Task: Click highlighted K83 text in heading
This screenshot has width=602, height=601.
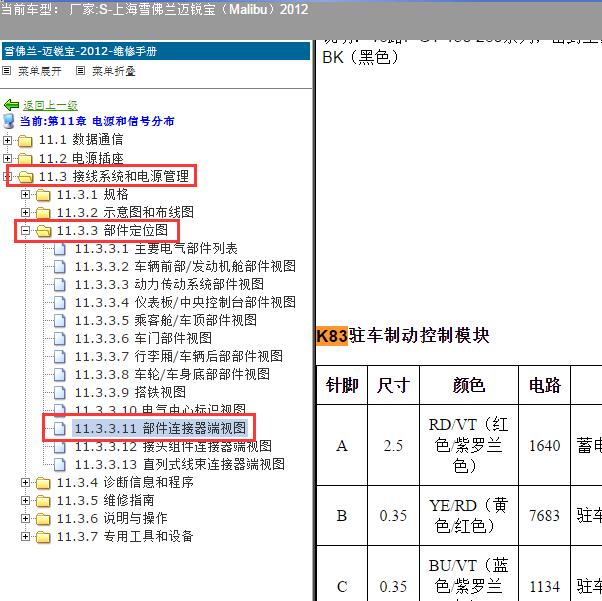Action: click(x=332, y=336)
